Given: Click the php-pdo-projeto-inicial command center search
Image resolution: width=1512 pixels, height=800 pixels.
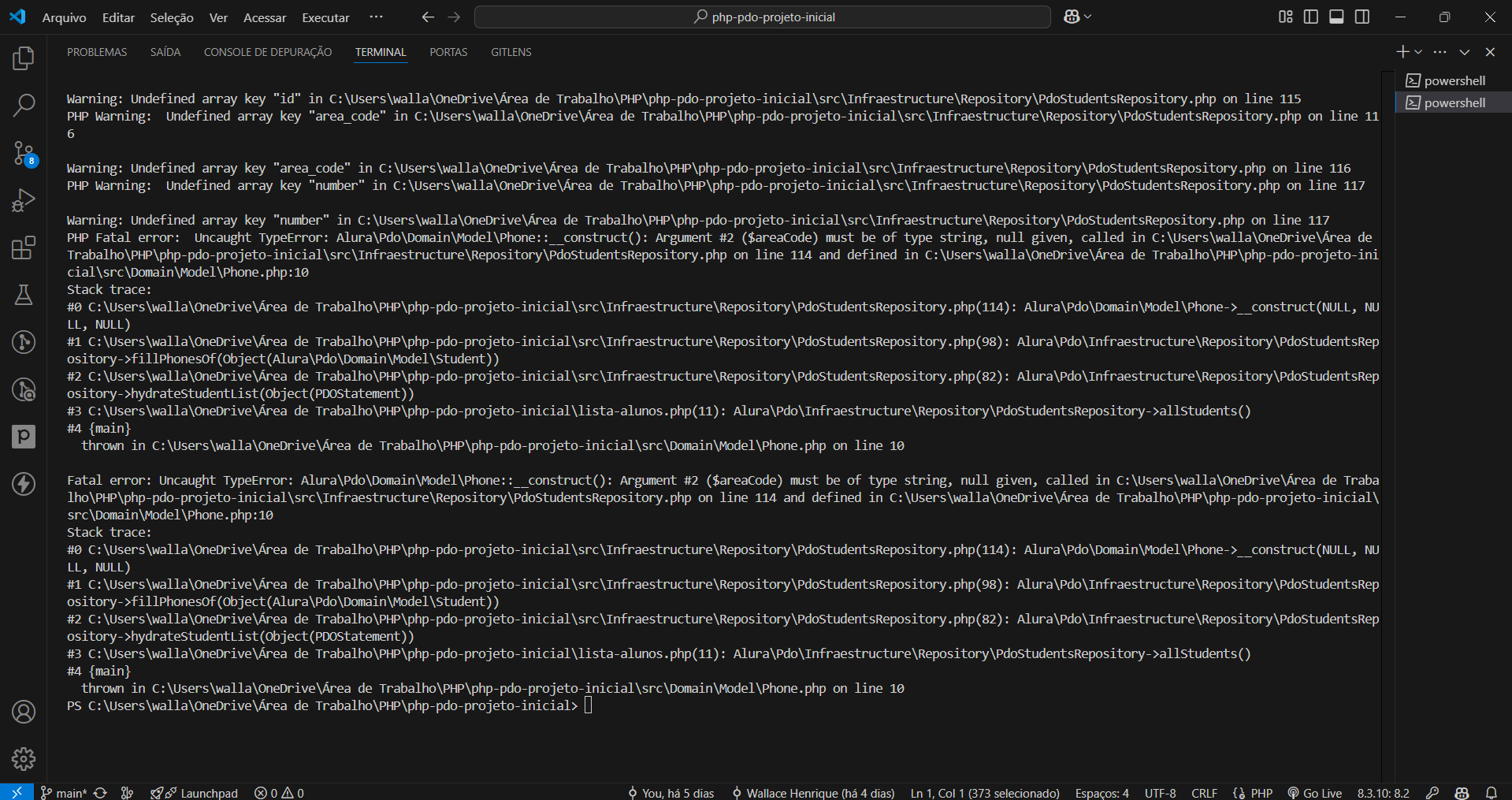Looking at the screenshot, I should coord(763,17).
